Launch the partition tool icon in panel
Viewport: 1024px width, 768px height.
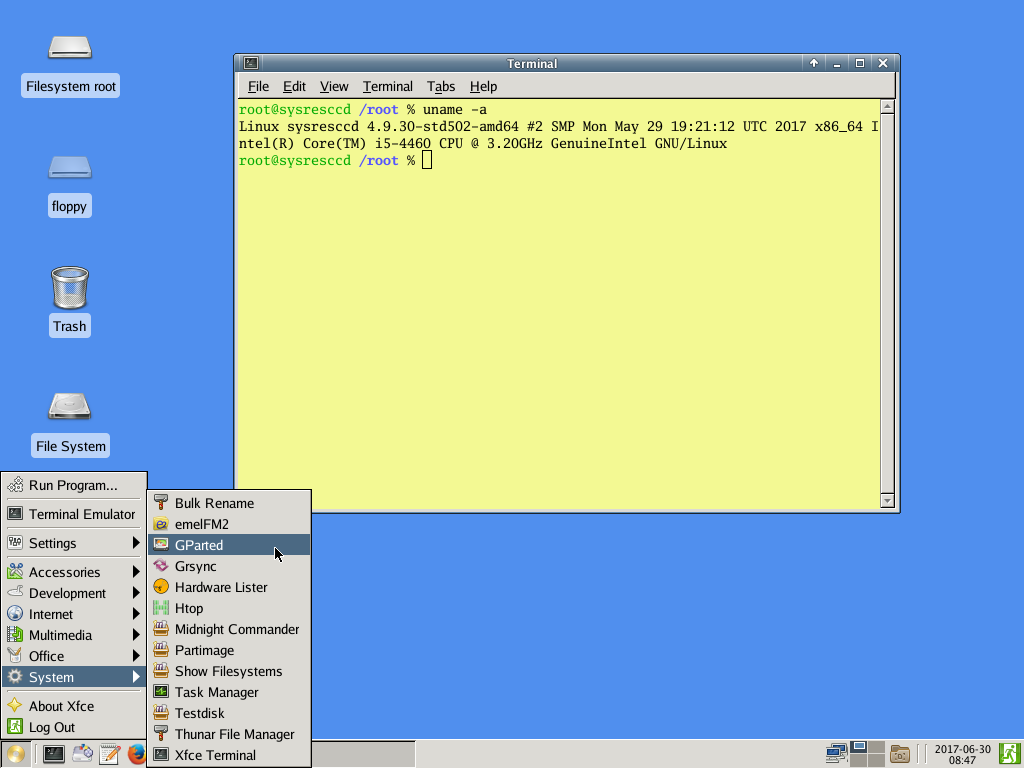point(82,754)
